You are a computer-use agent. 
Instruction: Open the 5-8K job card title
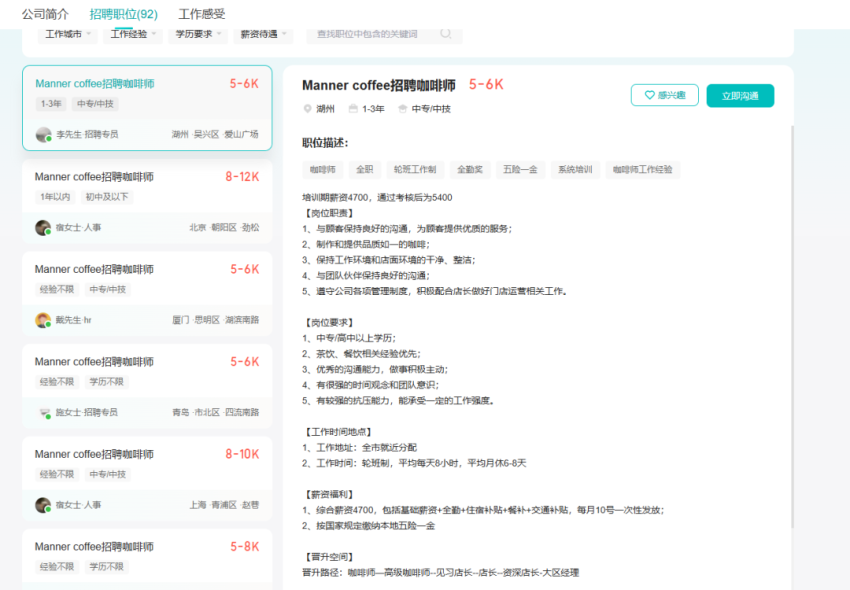[x=94, y=547]
